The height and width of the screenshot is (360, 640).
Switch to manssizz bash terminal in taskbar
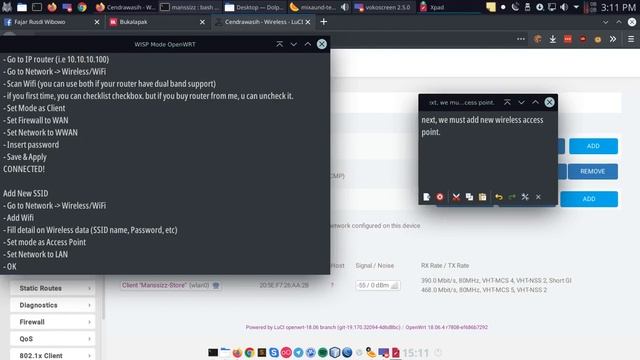pos(190,7)
